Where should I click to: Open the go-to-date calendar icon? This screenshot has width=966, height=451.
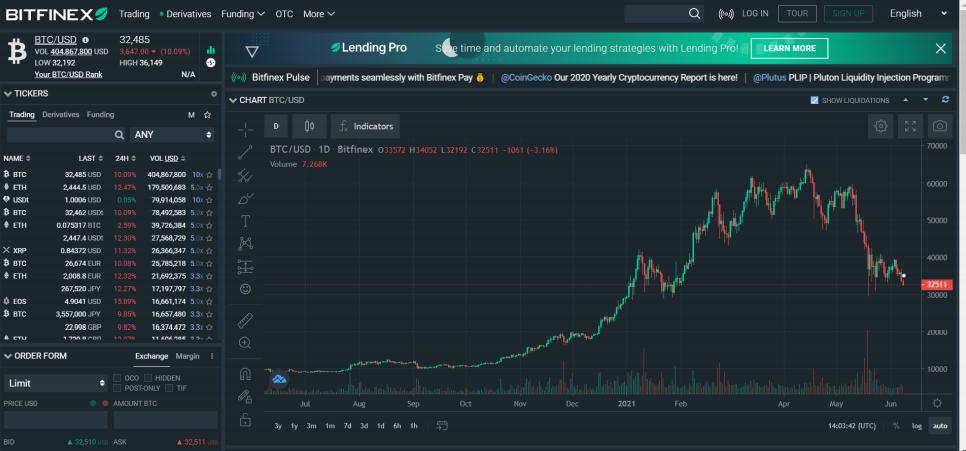tap(441, 426)
